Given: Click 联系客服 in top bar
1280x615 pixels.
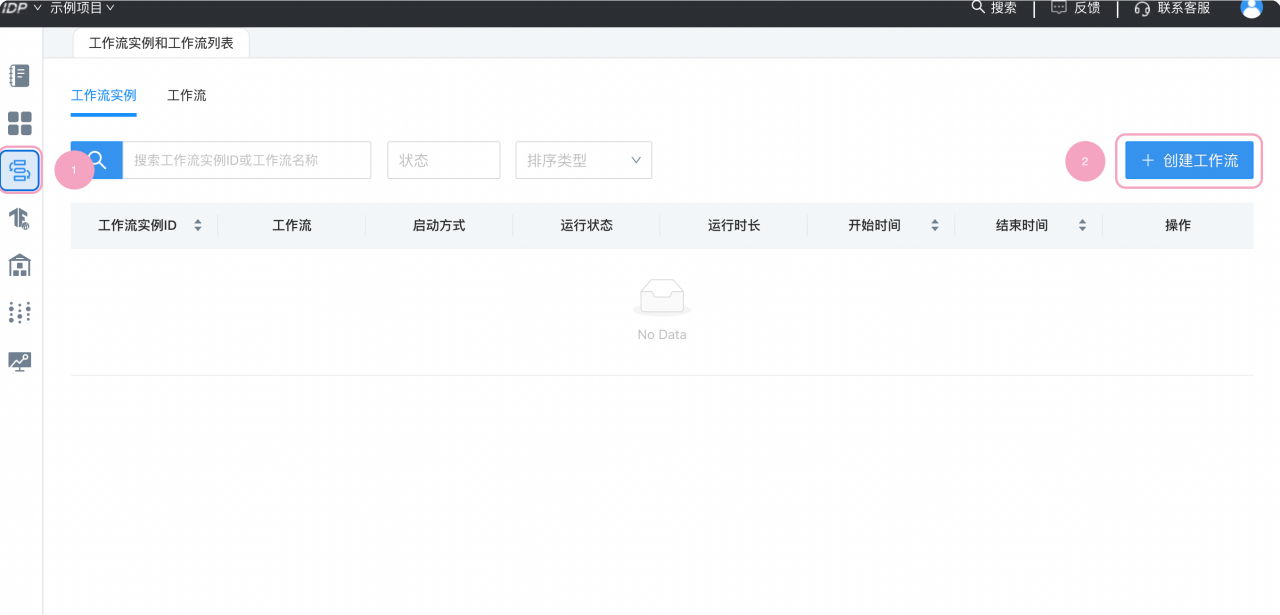Looking at the screenshot, I should click(x=1172, y=8).
